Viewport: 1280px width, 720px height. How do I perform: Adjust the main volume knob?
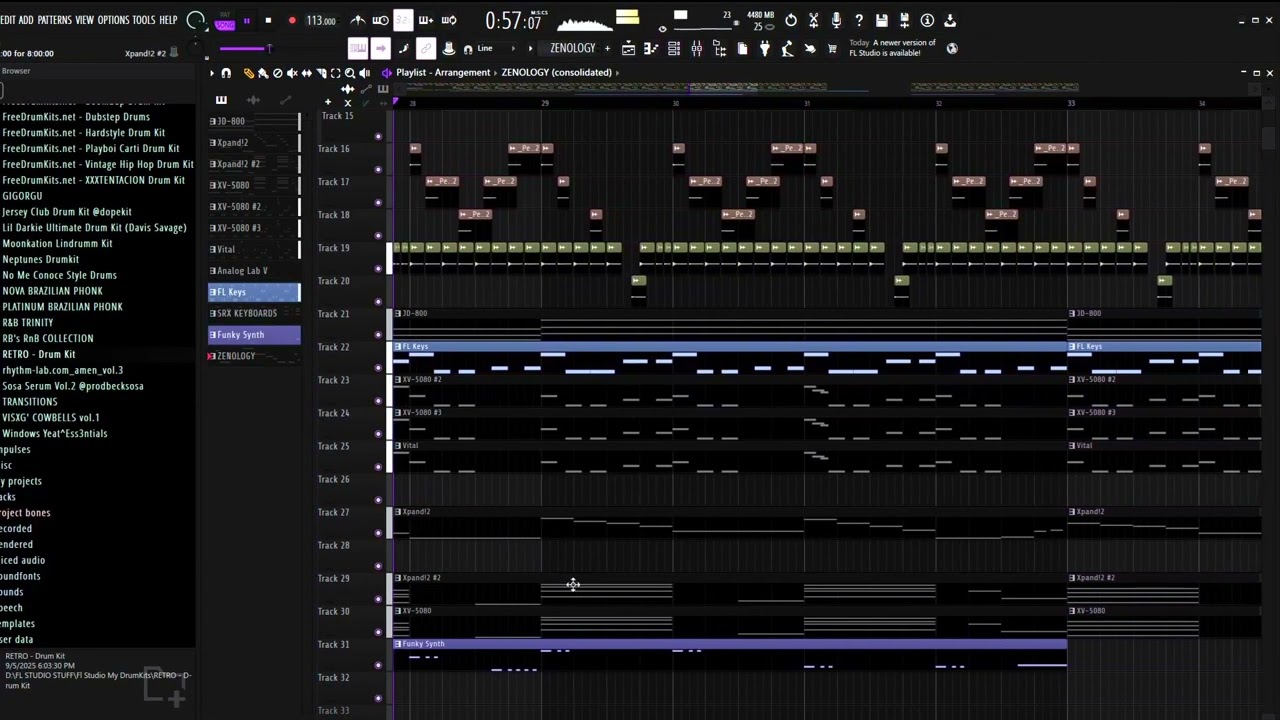click(196, 20)
